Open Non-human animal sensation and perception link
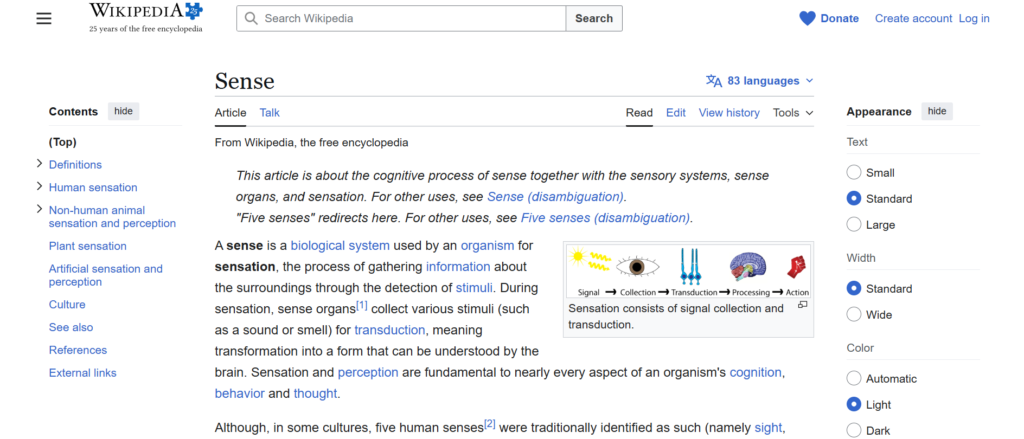 click(112, 217)
